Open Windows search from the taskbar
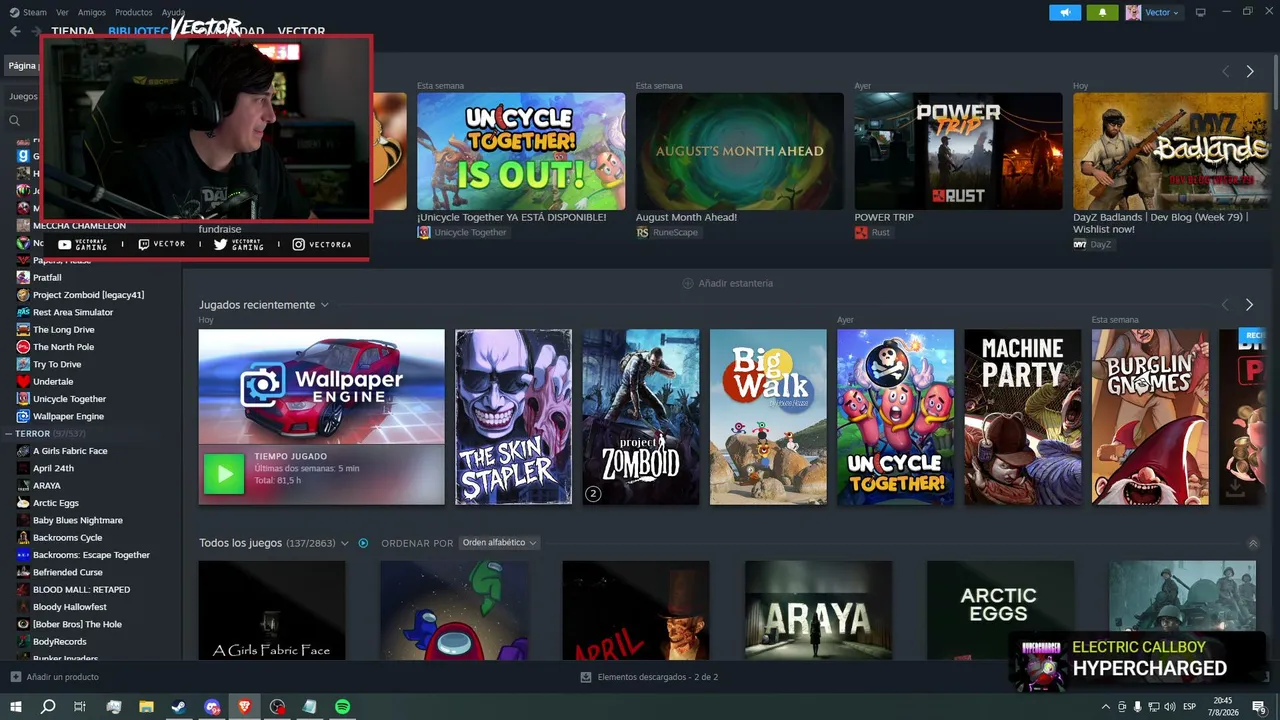 pyautogui.click(x=48, y=707)
